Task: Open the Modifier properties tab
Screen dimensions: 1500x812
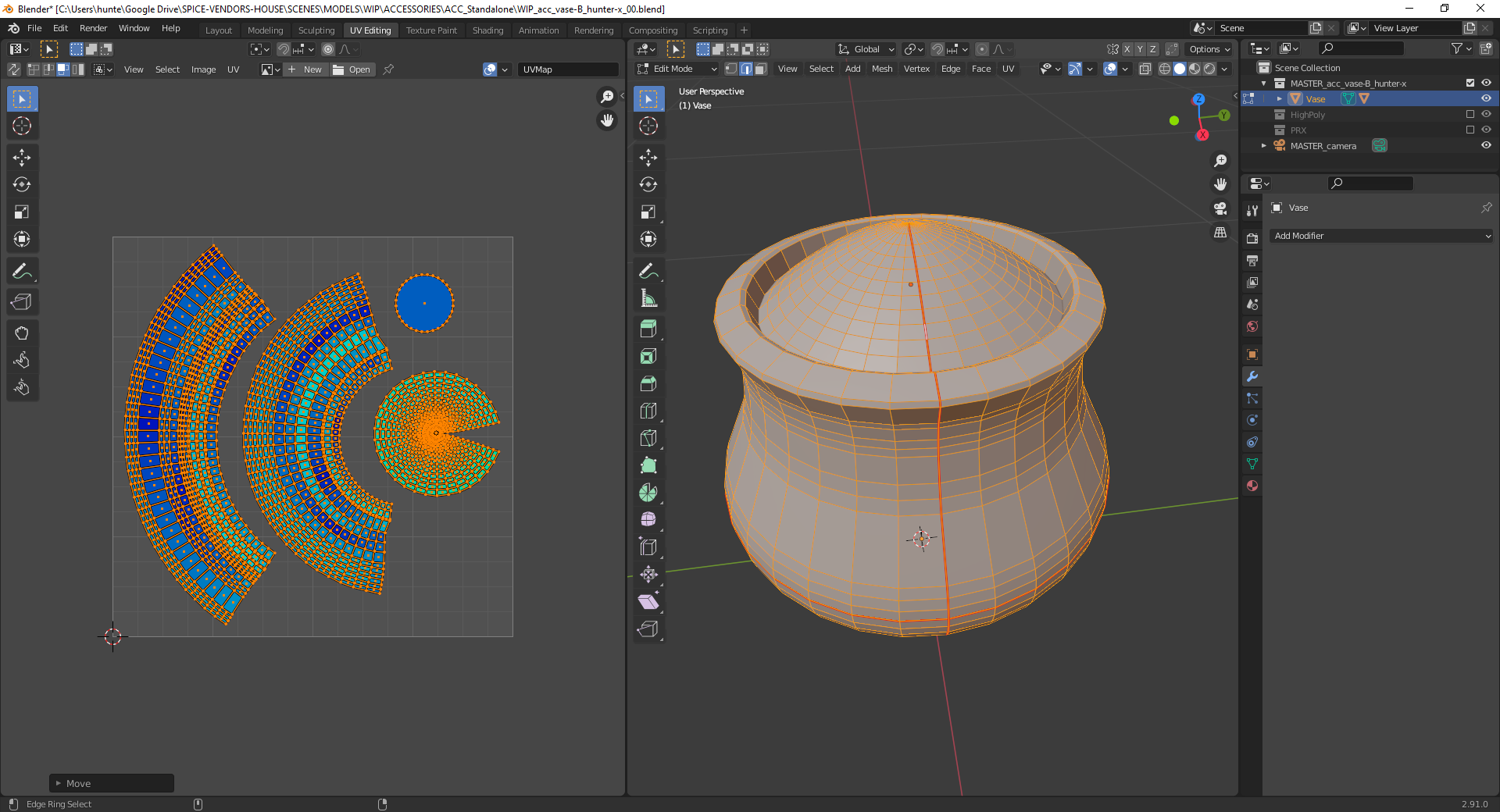Action: click(1252, 376)
